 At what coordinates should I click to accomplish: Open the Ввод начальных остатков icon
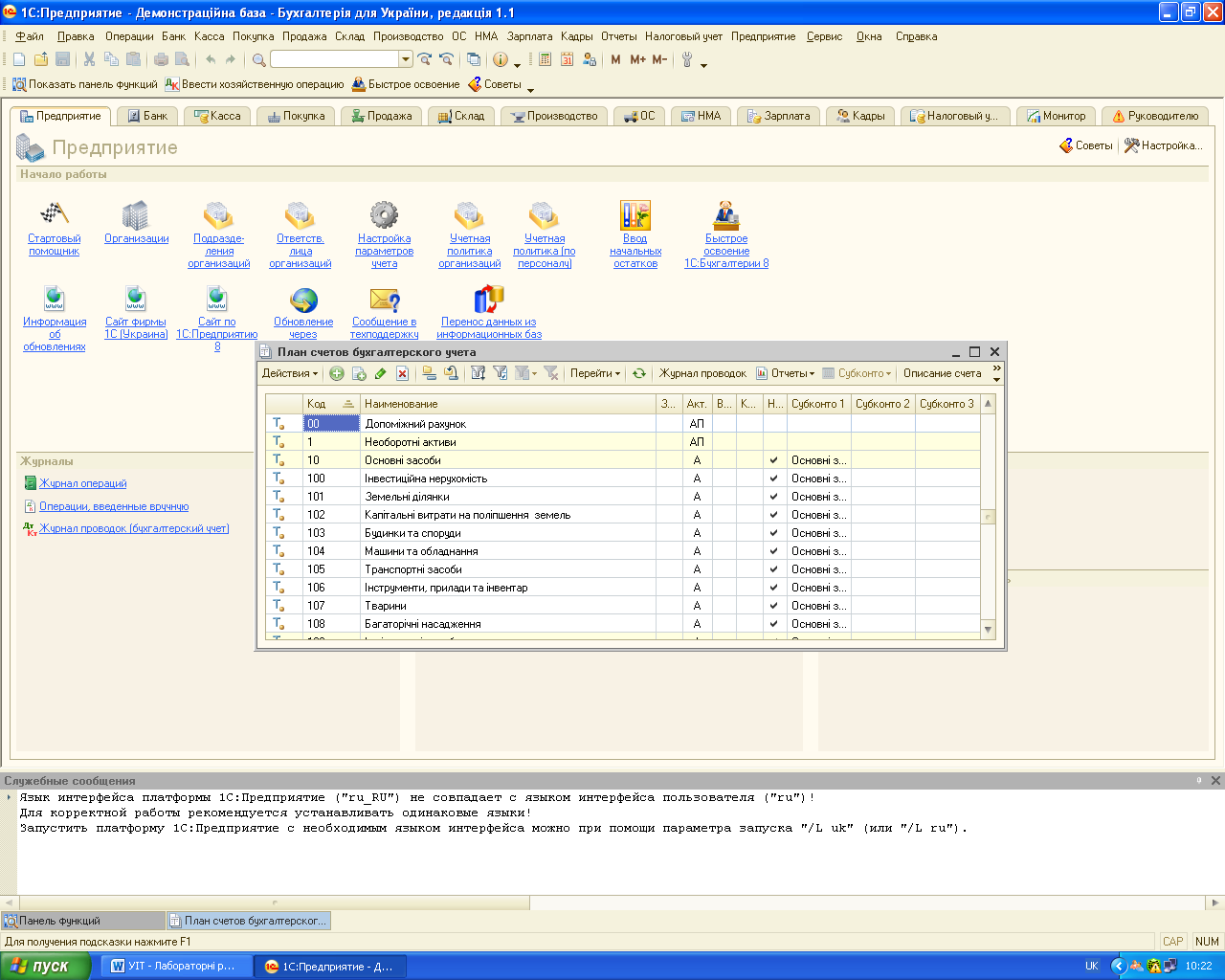(x=635, y=214)
